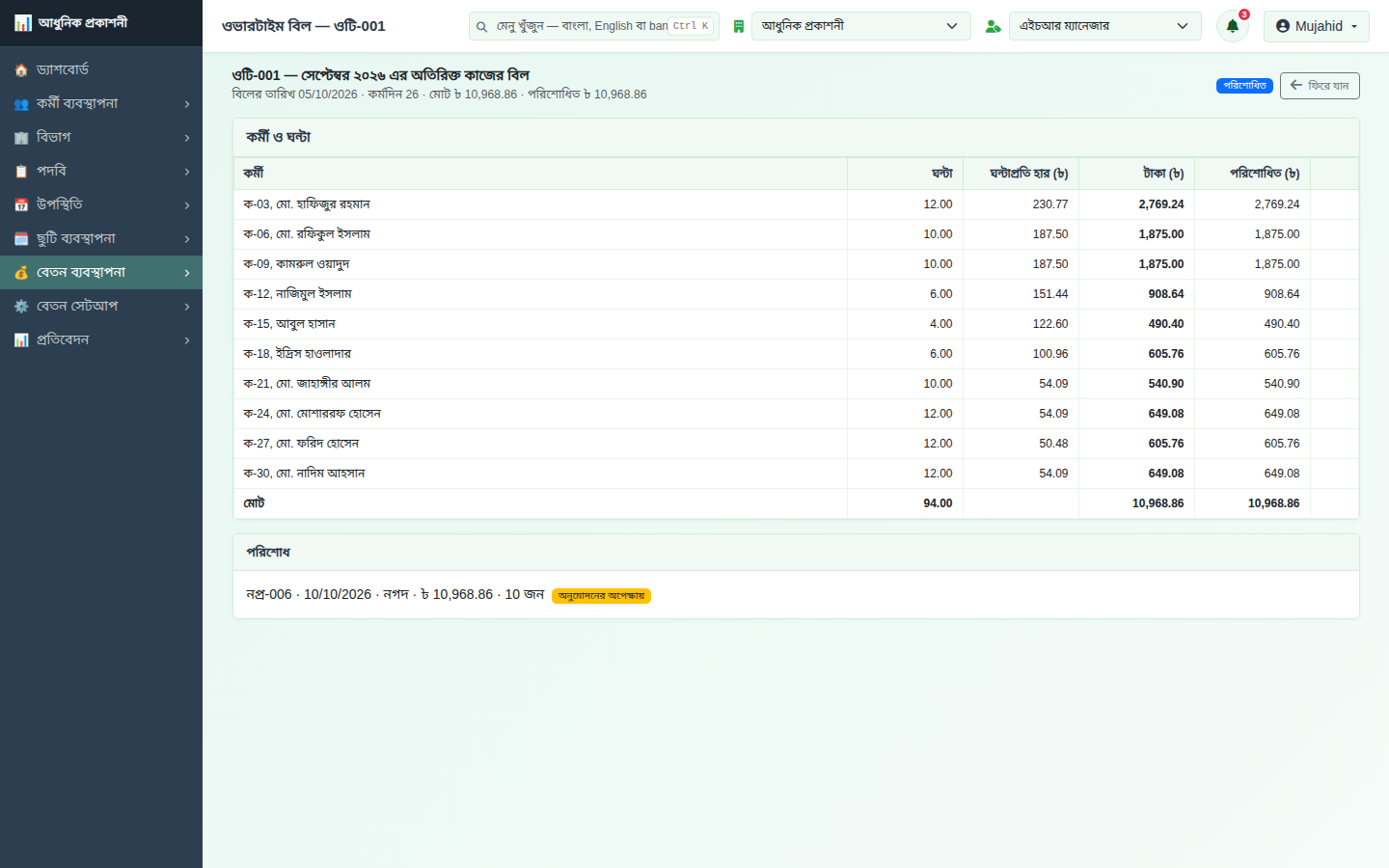
Task: Click the বেতন সেটআপ gear icon
Action: (x=21, y=307)
